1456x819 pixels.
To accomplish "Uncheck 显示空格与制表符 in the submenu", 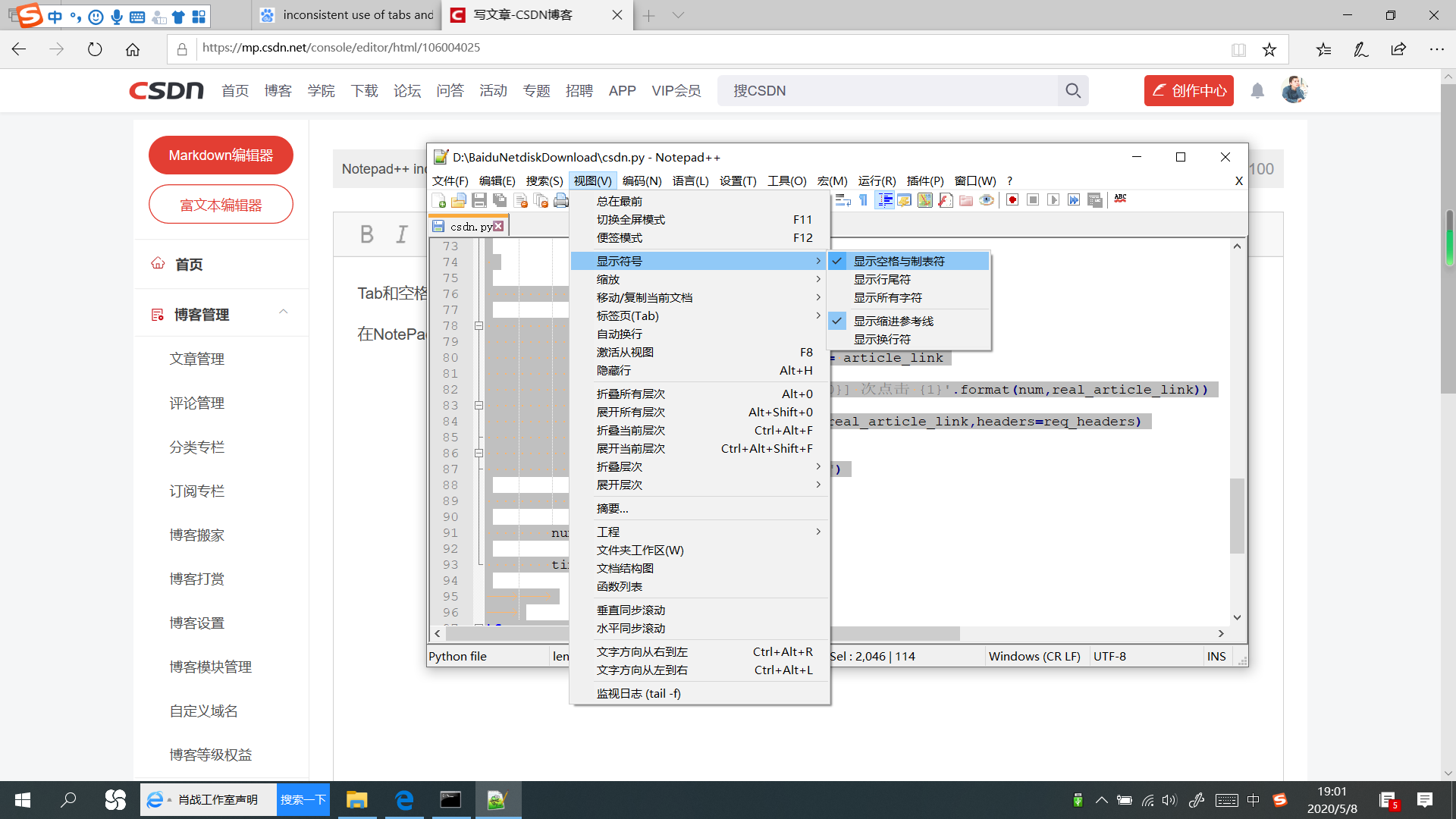I will [x=900, y=260].
